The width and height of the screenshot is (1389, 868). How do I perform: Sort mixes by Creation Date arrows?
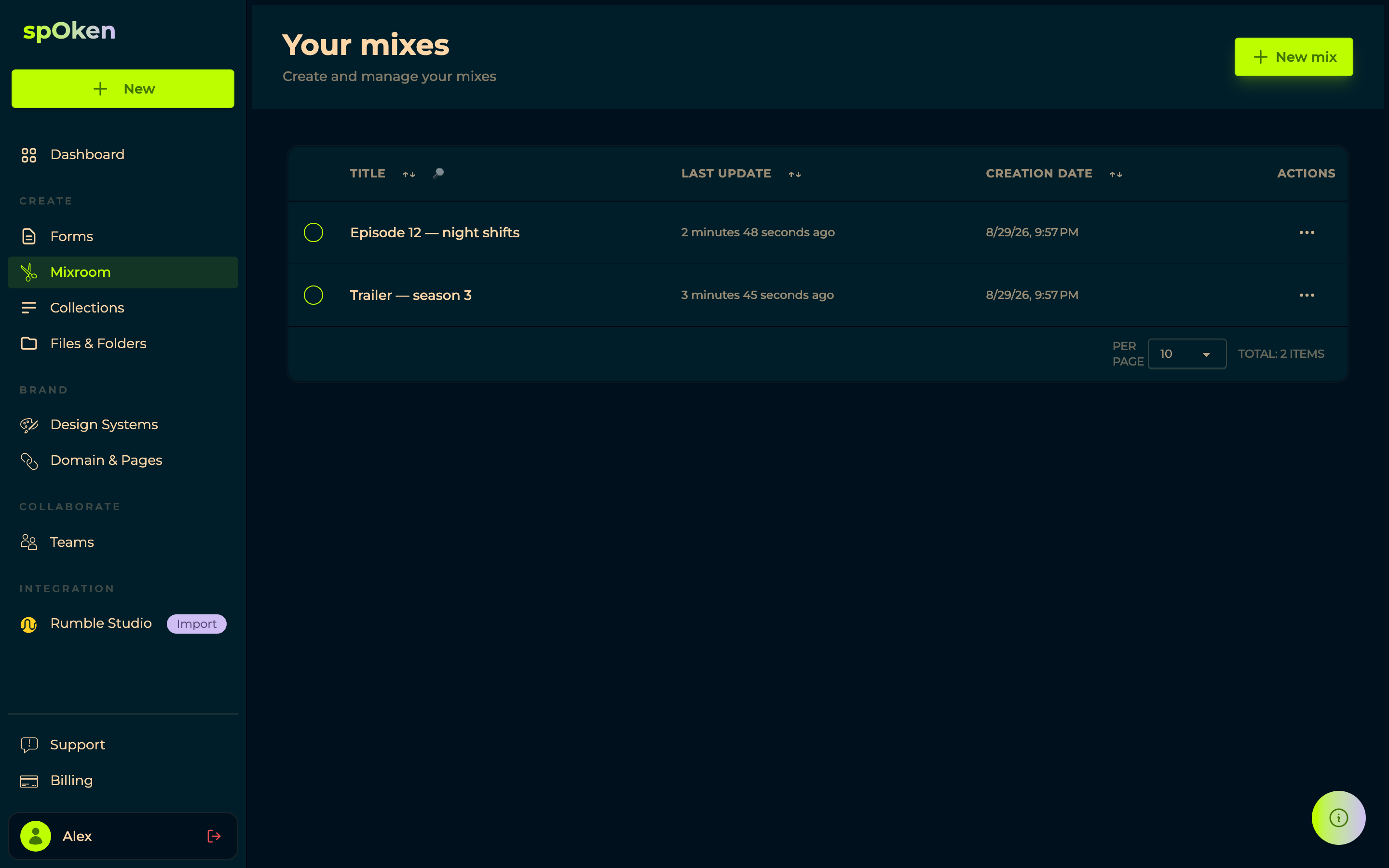tap(1116, 174)
